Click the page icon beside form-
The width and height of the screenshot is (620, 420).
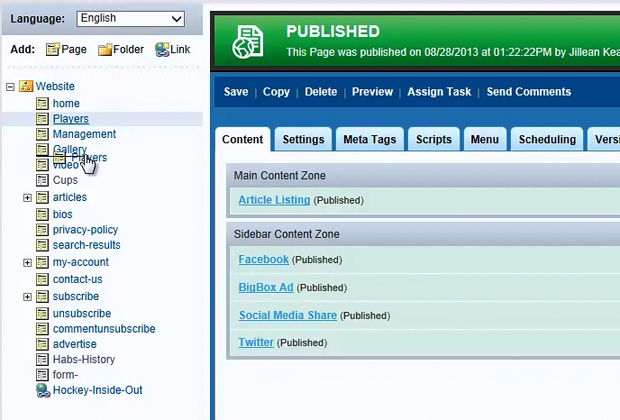(42, 375)
